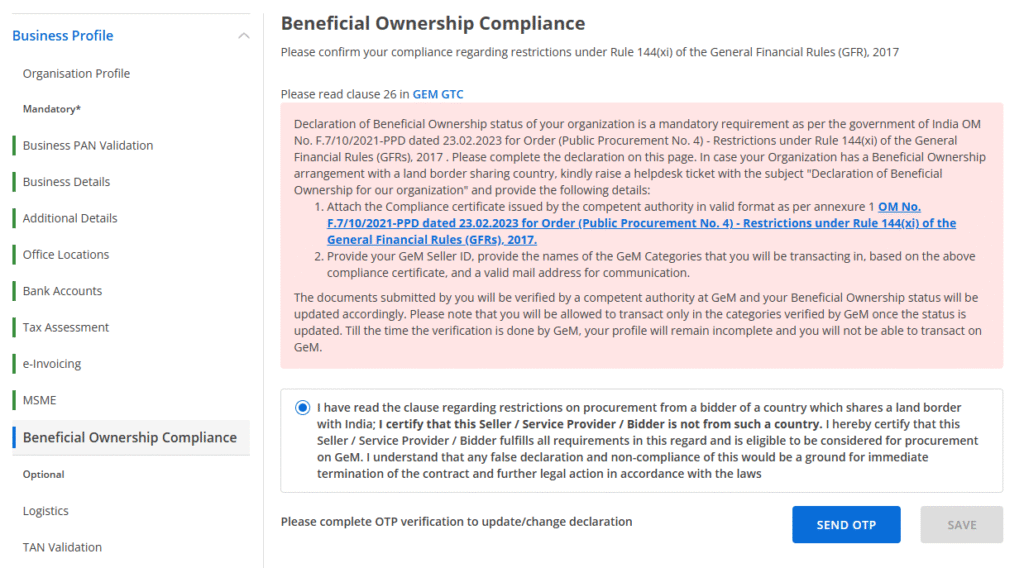
Task: Go to Business PAN Validation
Action: pos(88,146)
